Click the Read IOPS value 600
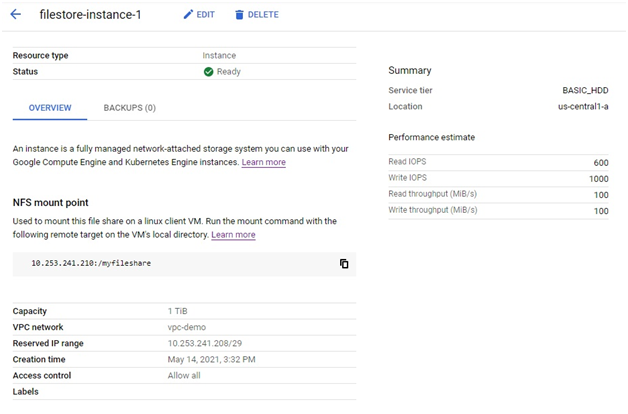The width and height of the screenshot is (628, 414). pyautogui.click(x=601, y=163)
